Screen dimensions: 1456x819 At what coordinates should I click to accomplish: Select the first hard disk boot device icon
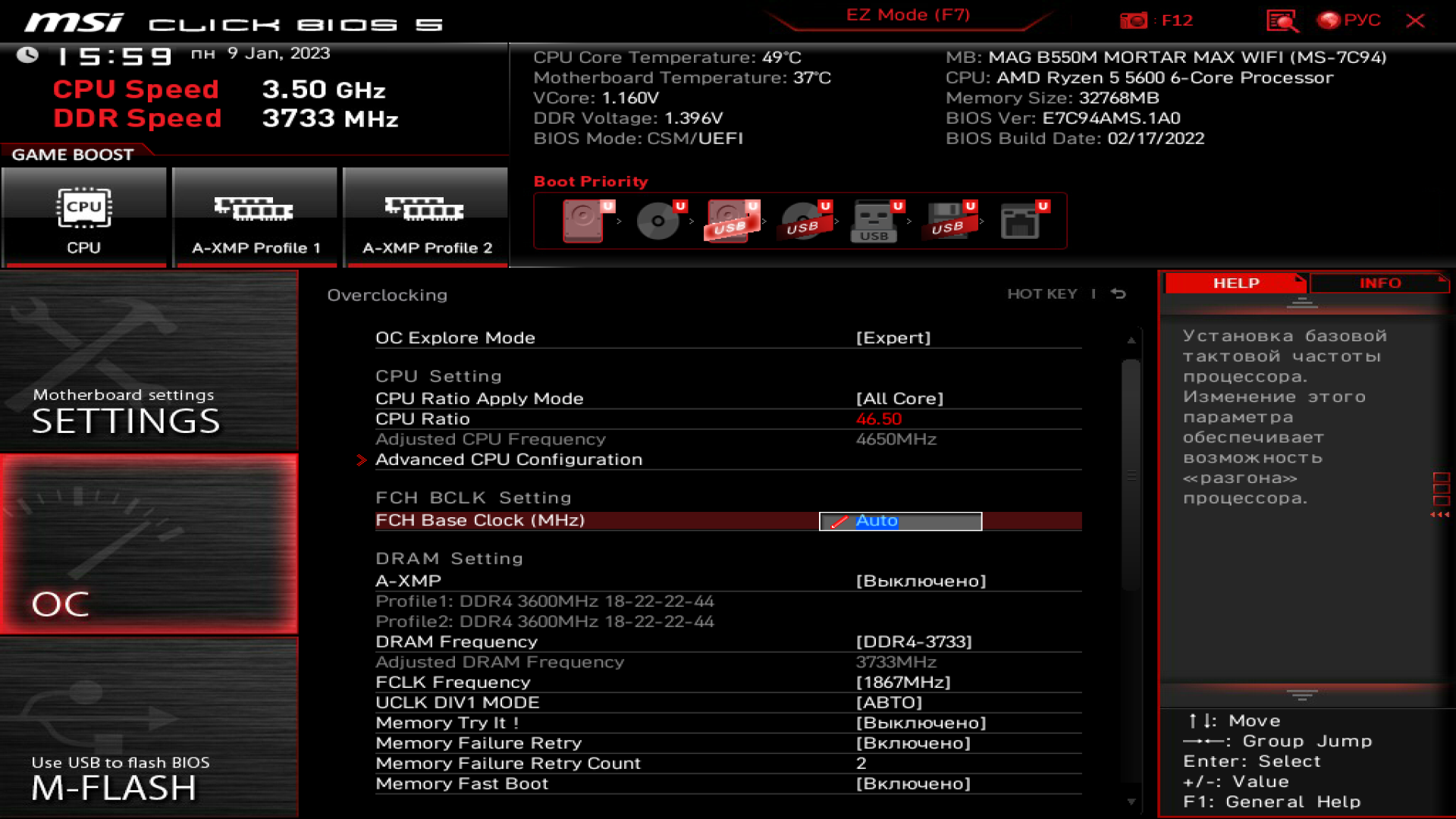tap(587, 221)
